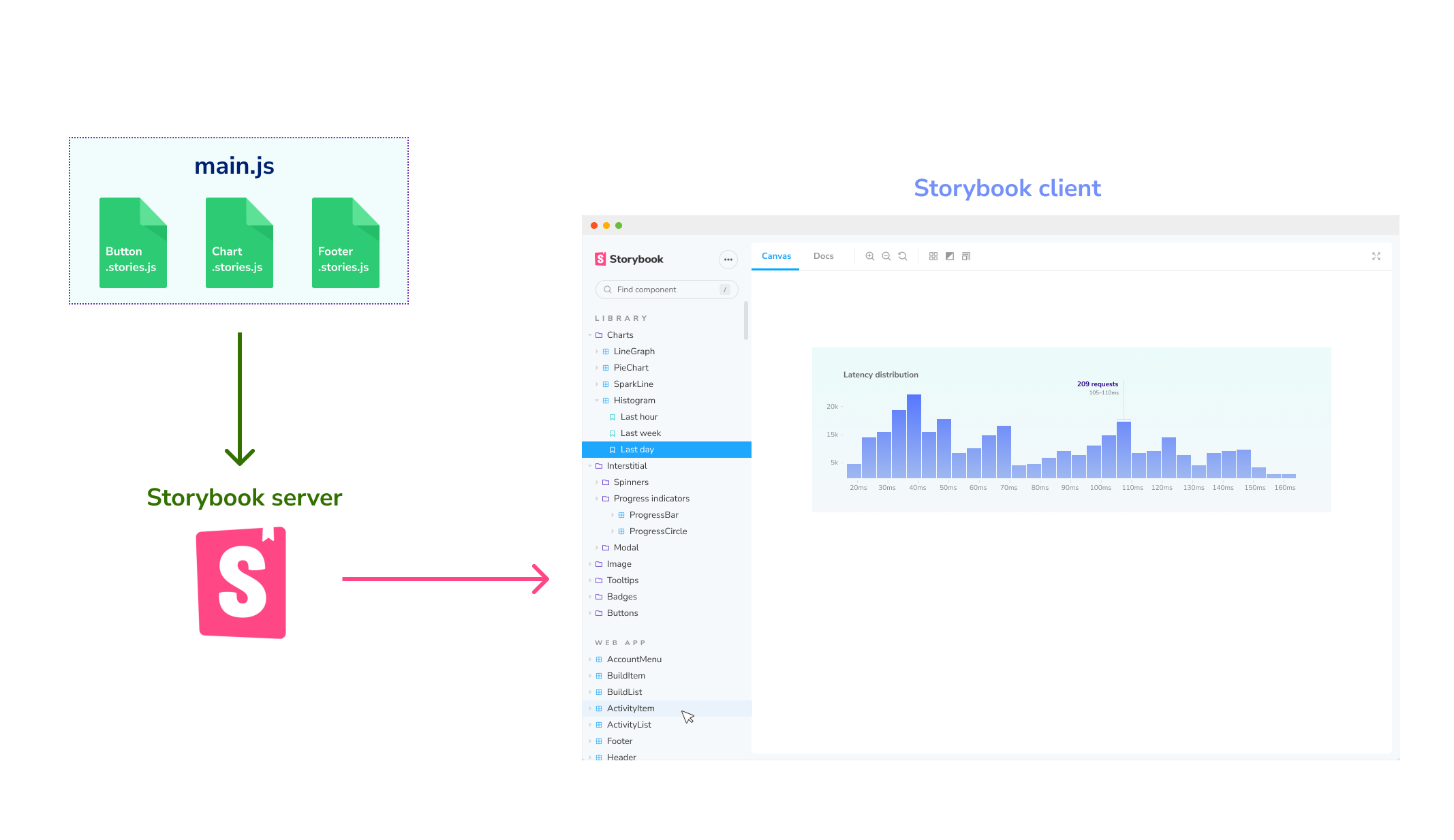Click the fullscreen/expand icon in toolbar
This screenshot has width=1454, height=840.
1376,256
